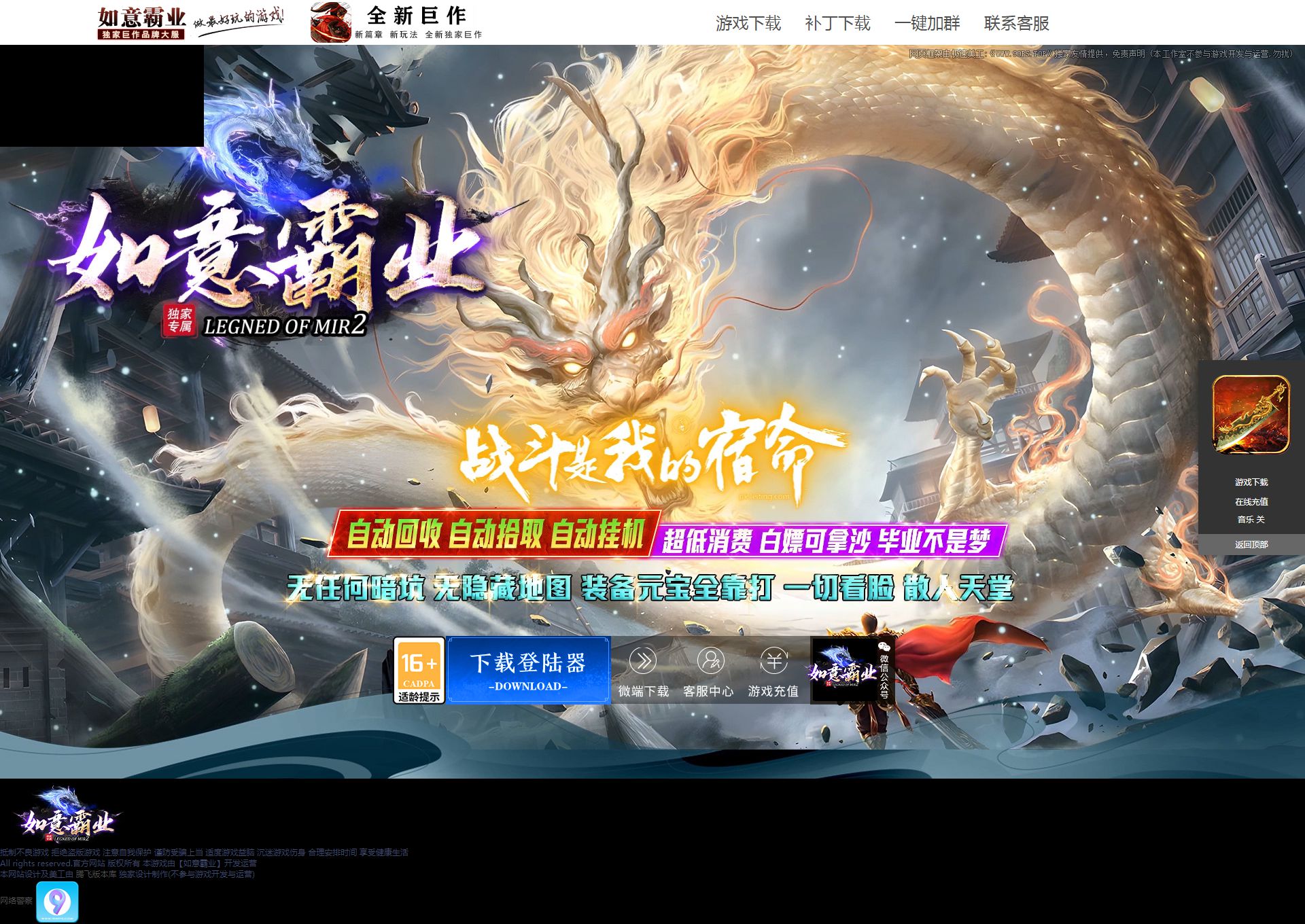
Task: Click the dragon sword game icon in sidebar
Action: (x=1251, y=414)
